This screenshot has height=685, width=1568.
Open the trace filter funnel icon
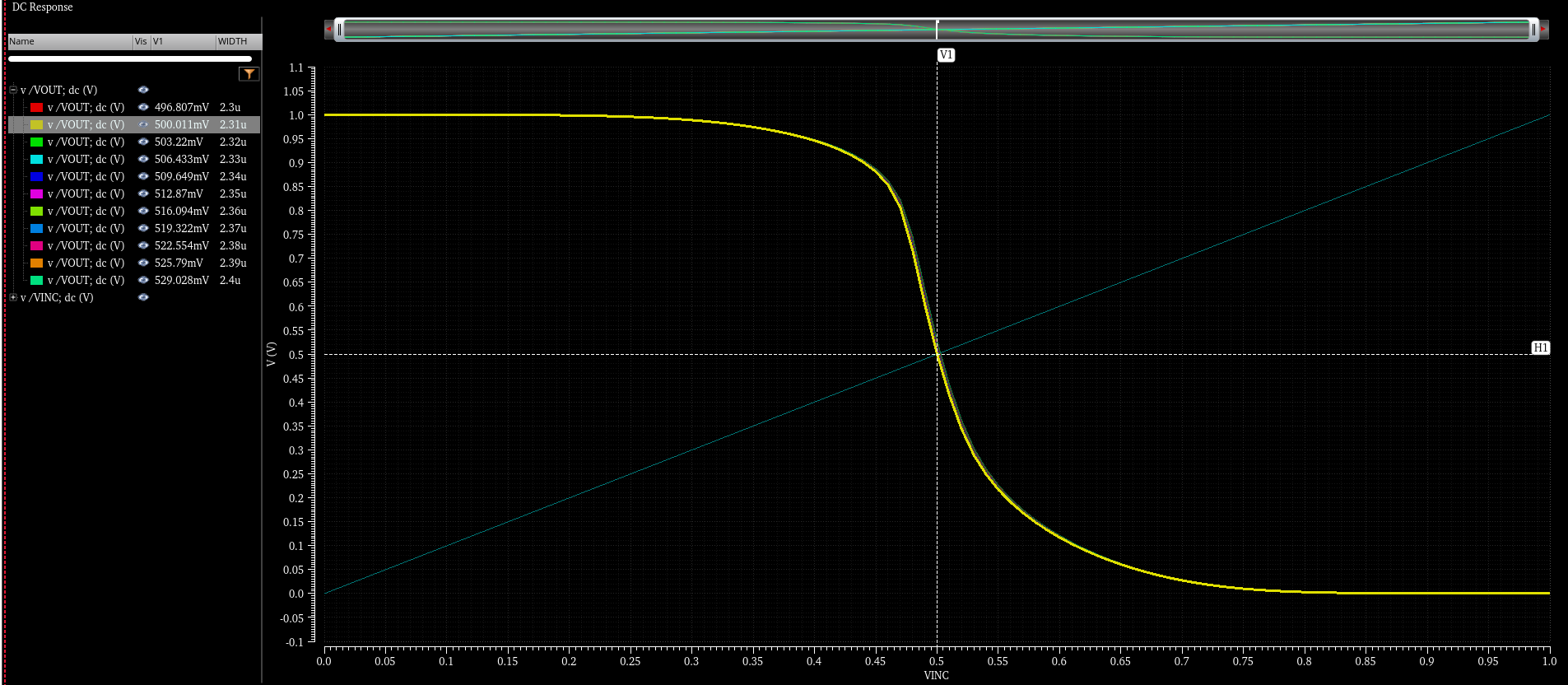[249, 74]
